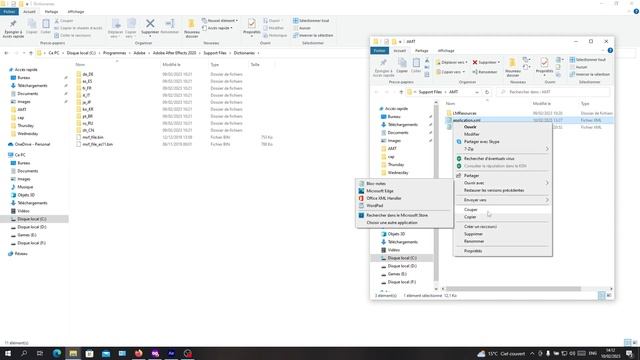The width and height of the screenshot is (640, 360).
Task: Sort by Nom column in AMT window
Action: click(450, 104)
